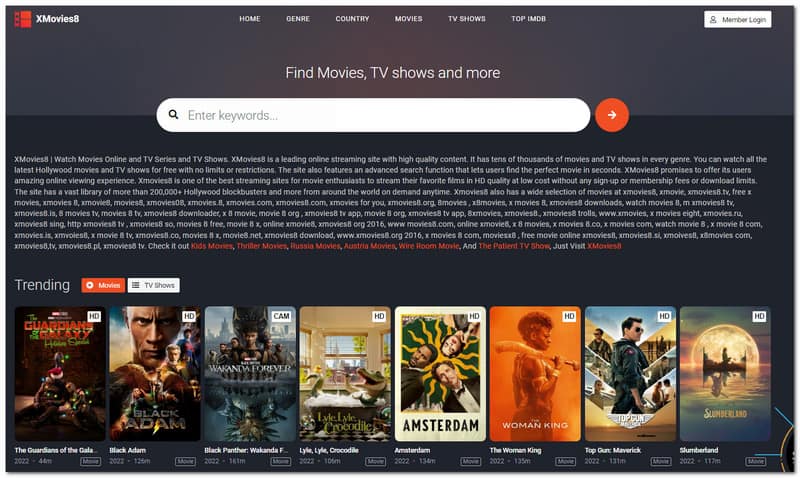The height and width of the screenshot is (478, 800).
Task: Click the Lyle, Lyle, Crocodile title
Action: (x=329, y=450)
